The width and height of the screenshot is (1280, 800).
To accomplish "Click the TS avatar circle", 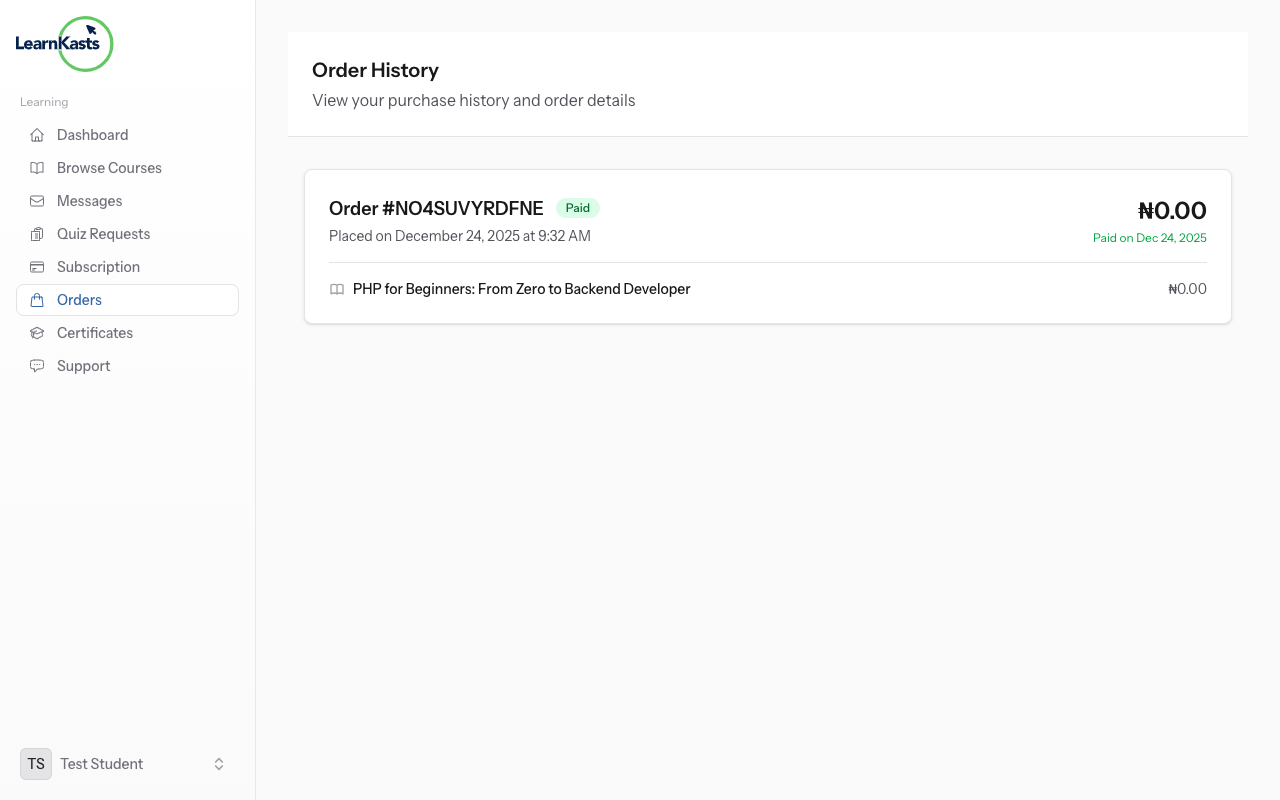I will tap(35, 763).
